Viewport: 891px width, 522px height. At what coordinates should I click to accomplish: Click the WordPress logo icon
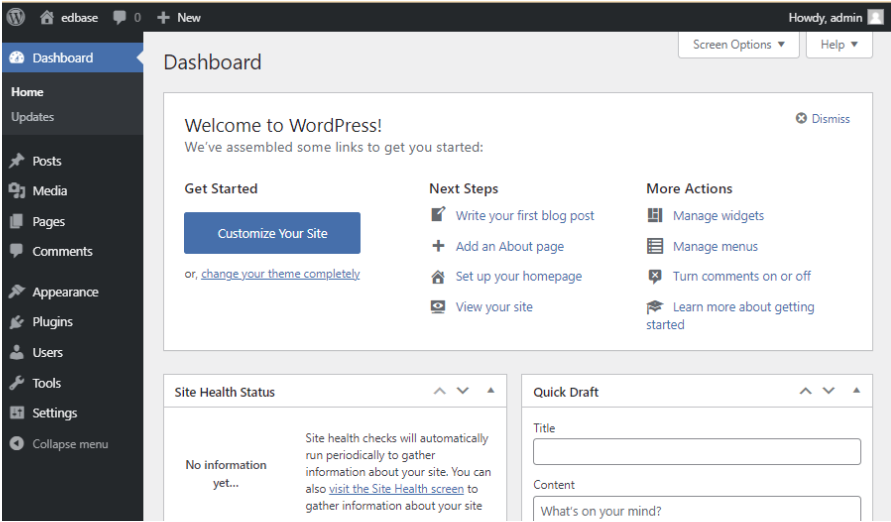coord(15,17)
